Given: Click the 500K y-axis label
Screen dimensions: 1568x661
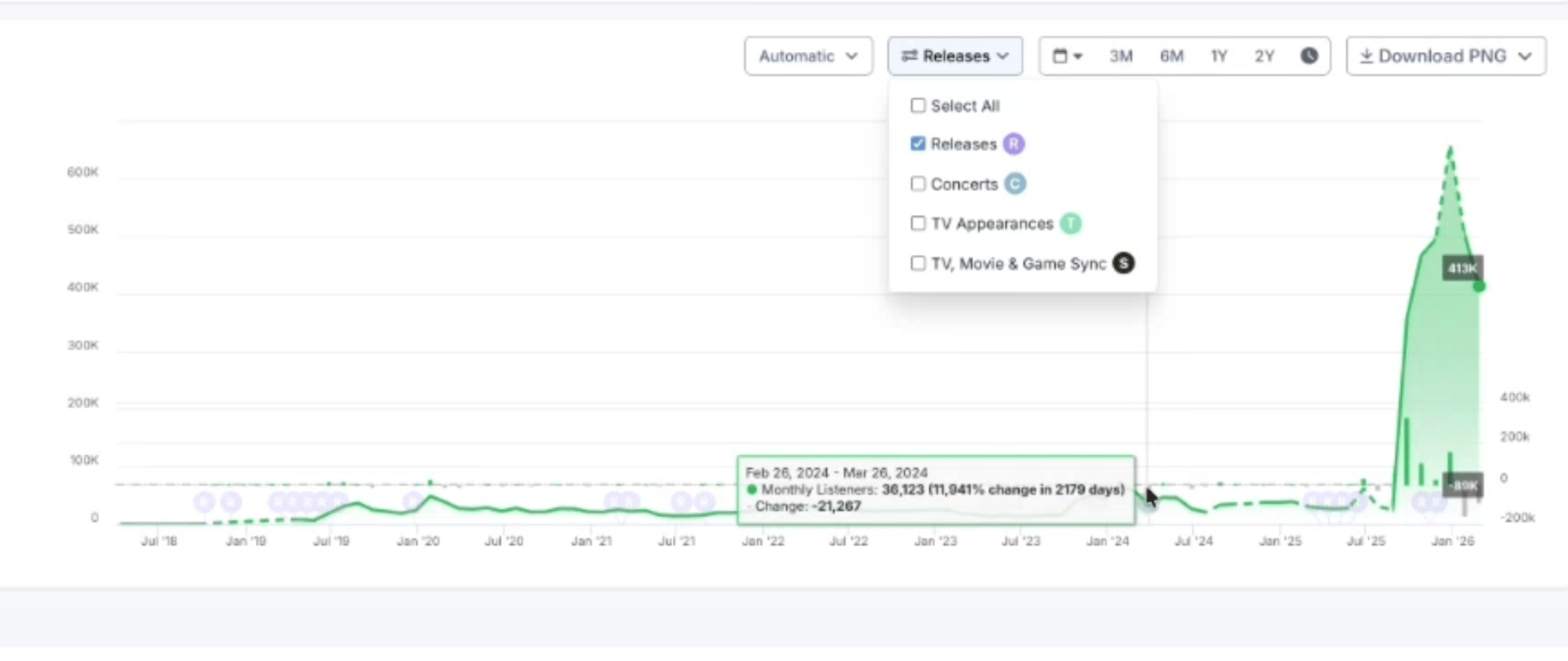Looking at the screenshot, I should point(82,230).
